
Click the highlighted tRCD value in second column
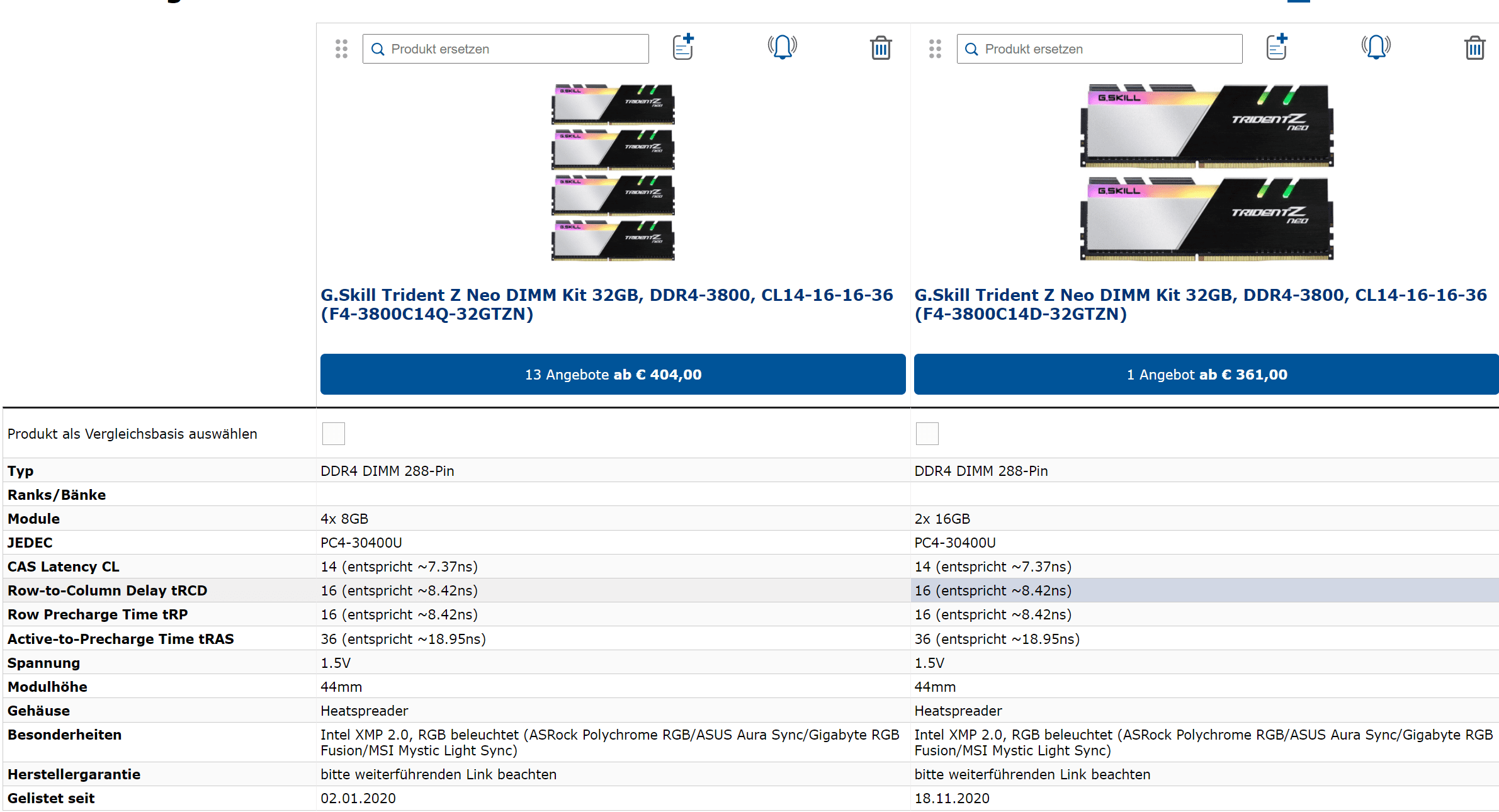[993, 590]
